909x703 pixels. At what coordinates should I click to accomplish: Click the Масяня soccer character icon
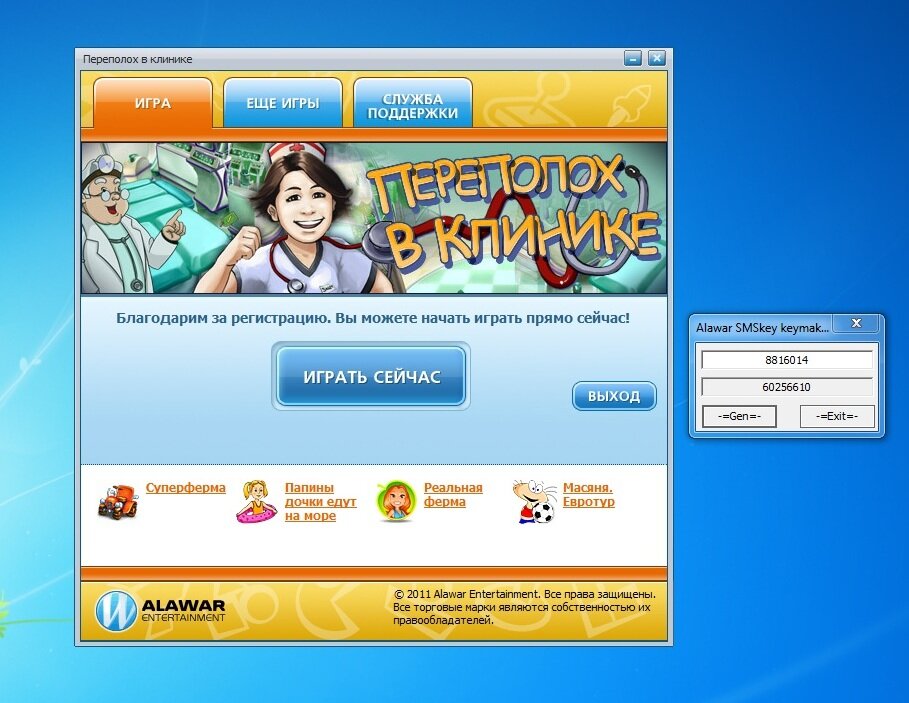click(534, 501)
